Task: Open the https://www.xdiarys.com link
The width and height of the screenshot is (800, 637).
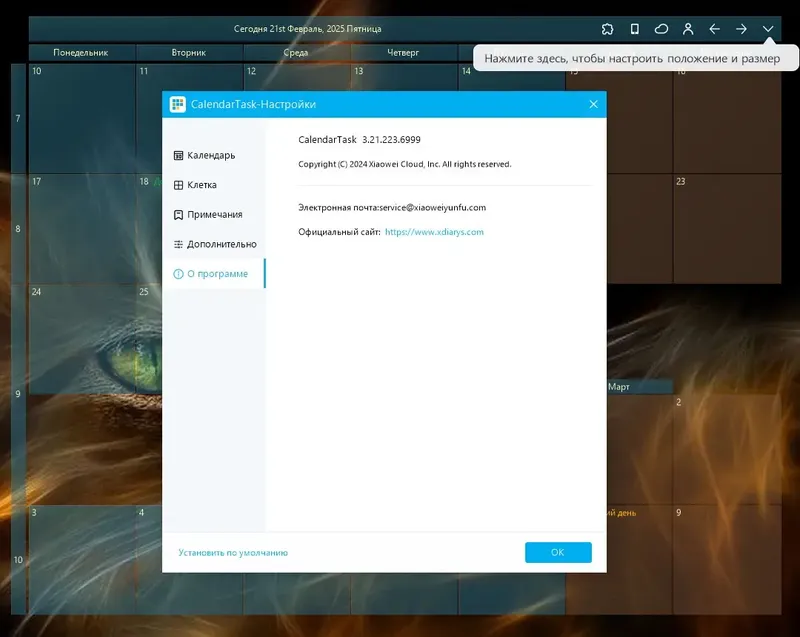Action: click(434, 232)
